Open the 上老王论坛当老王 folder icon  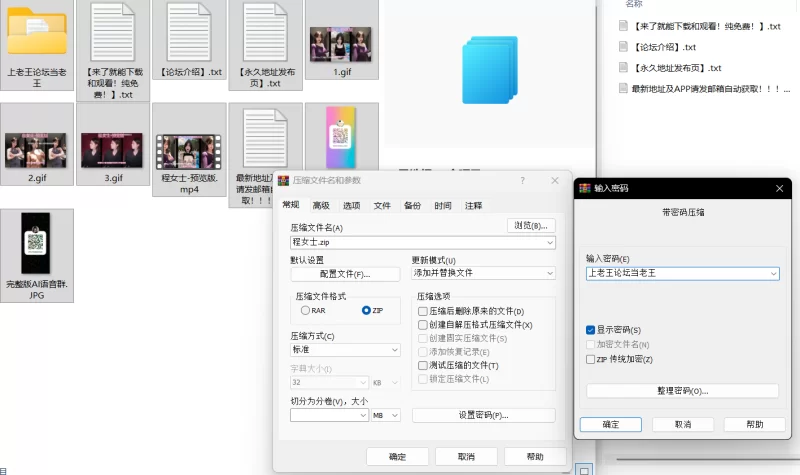tap(37, 32)
